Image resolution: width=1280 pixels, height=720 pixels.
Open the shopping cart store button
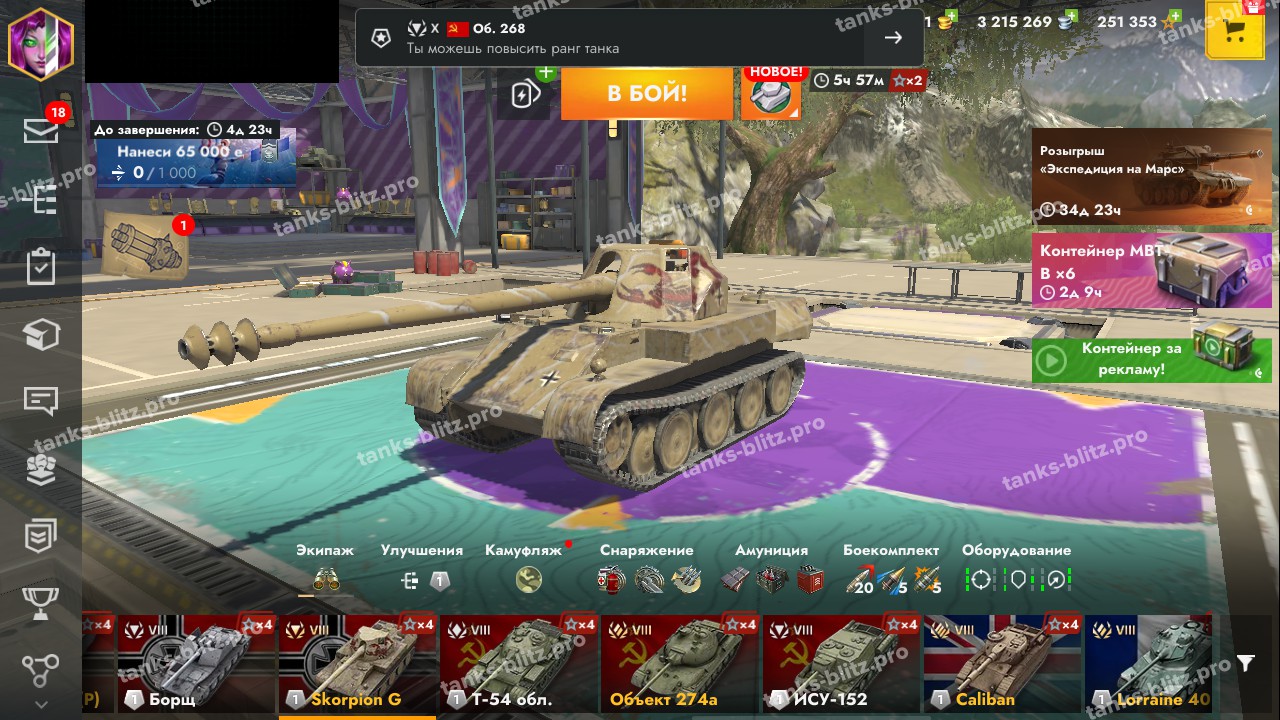[x=1235, y=30]
